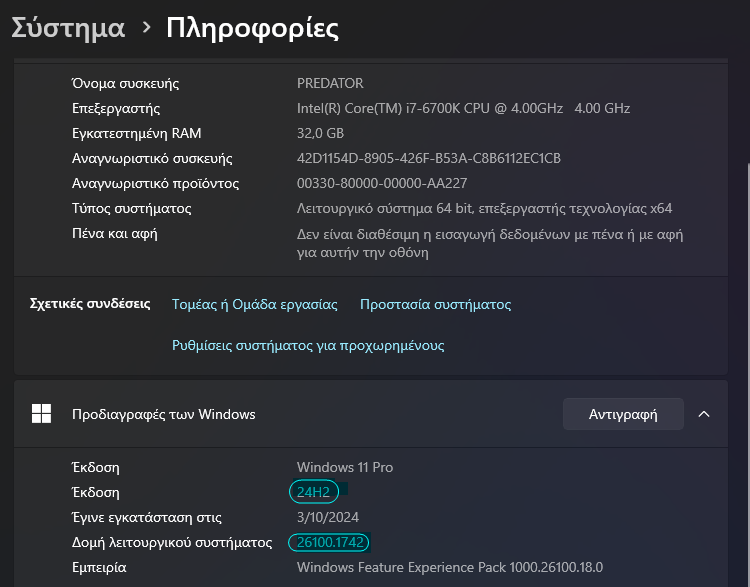Select the device name value PREDATOR
This screenshot has width=750, height=587.
coord(330,83)
